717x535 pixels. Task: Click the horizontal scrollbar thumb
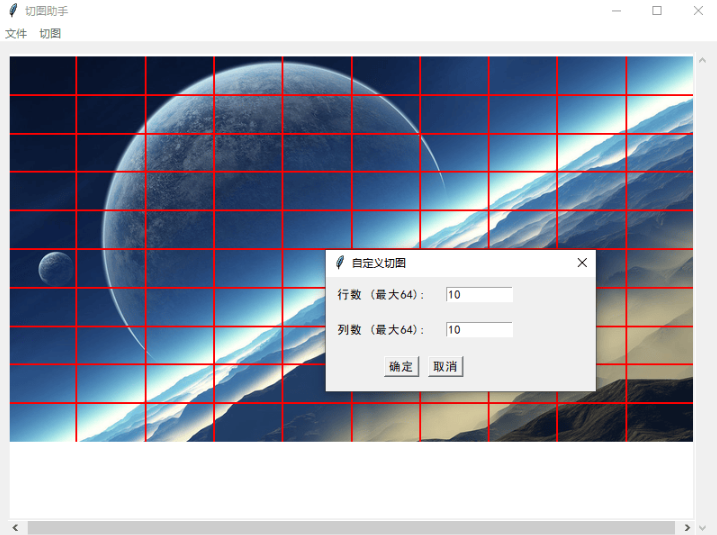(x=351, y=527)
